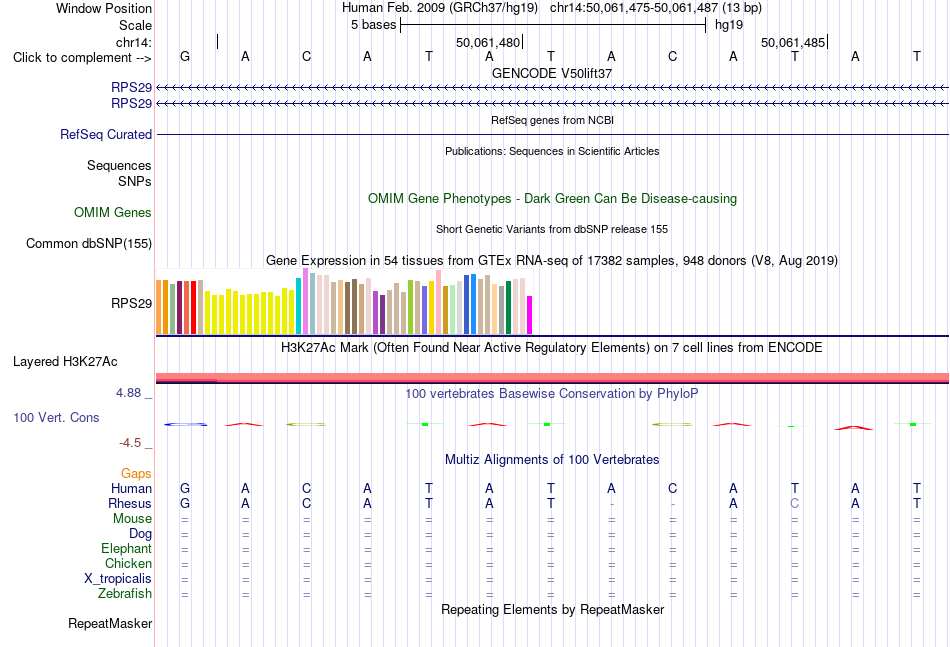Viewport: 950px width, 647px height.
Task: Select the Zebrafish alignment row label
Action: [x=125, y=594]
